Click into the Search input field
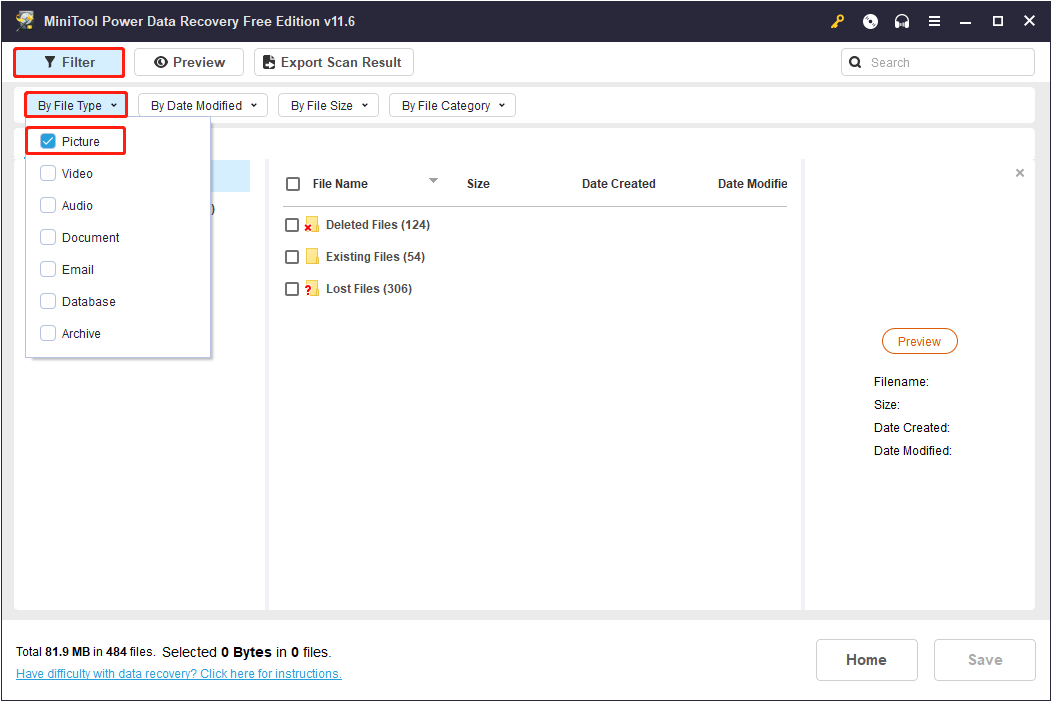Image resolution: width=1052 pixels, height=703 pixels. (x=937, y=62)
